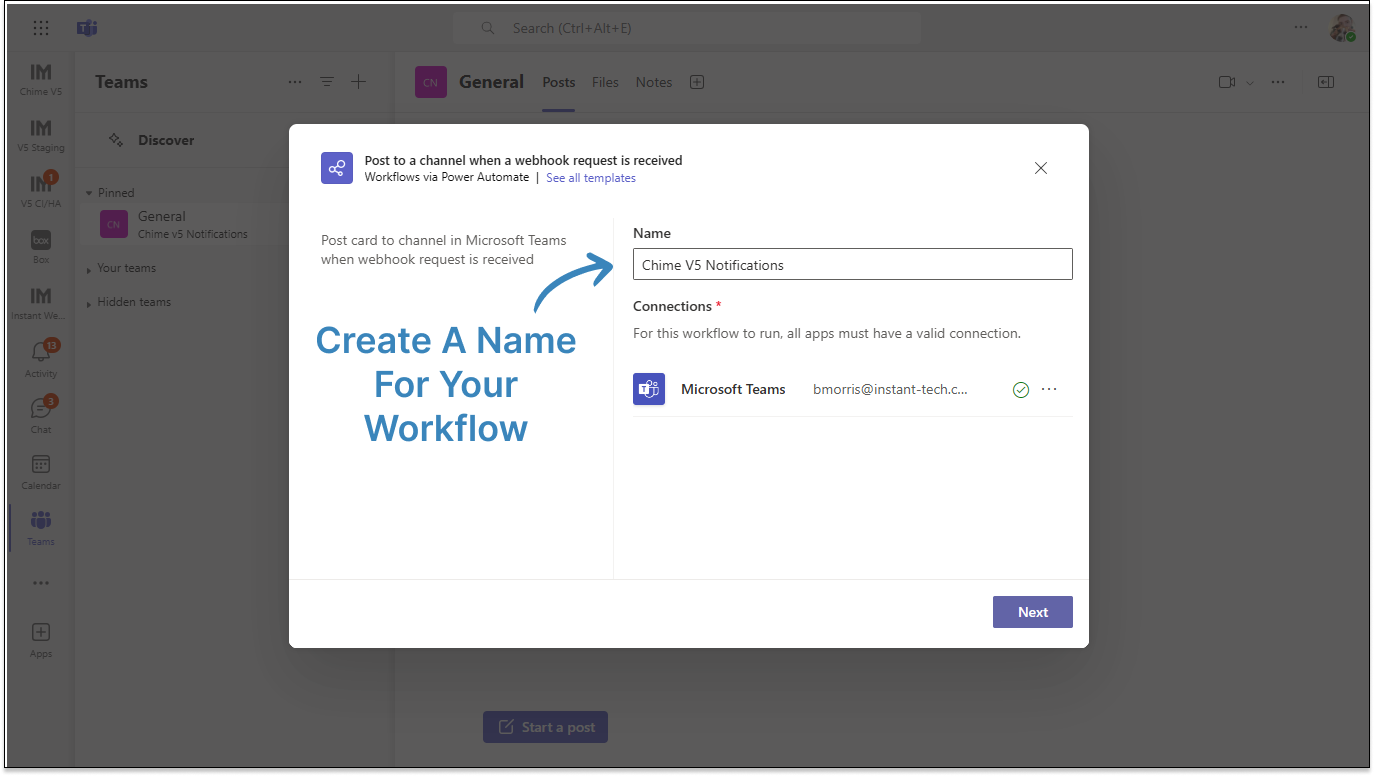1374x776 pixels.
Task: Click the workflow share icon in dialog
Action: 337,168
